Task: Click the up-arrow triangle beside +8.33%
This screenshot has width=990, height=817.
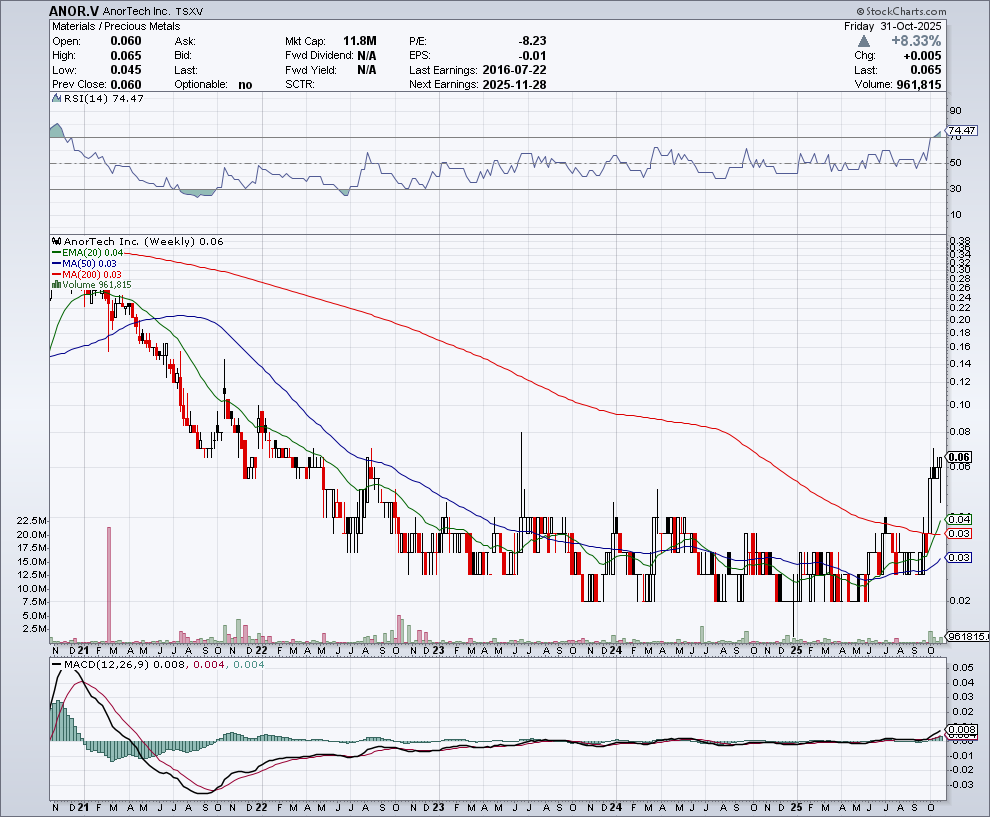Action: click(864, 41)
